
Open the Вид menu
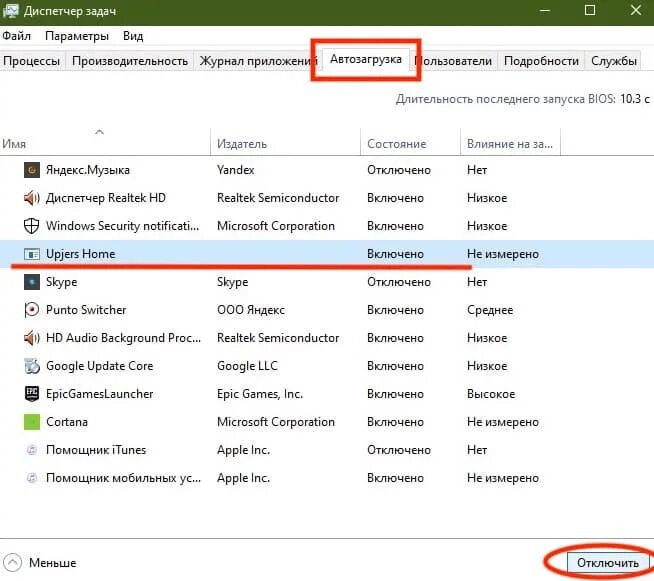[133, 36]
